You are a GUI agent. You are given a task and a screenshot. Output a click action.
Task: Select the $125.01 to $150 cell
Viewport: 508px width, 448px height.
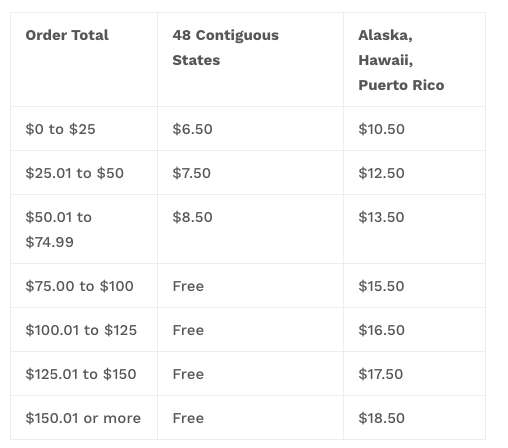click(81, 374)
